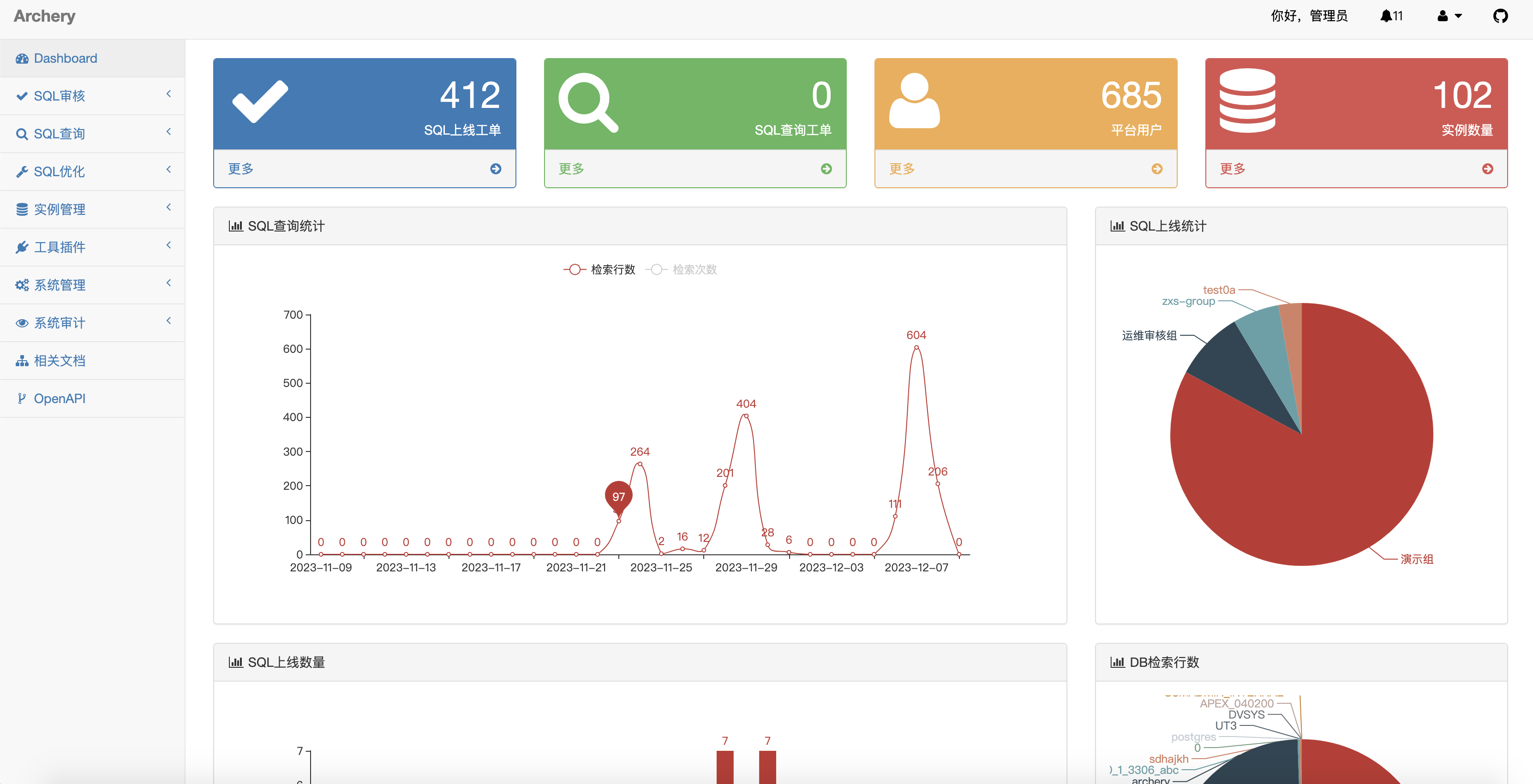Open 相关文档 sidebar item

click(92, 361)
